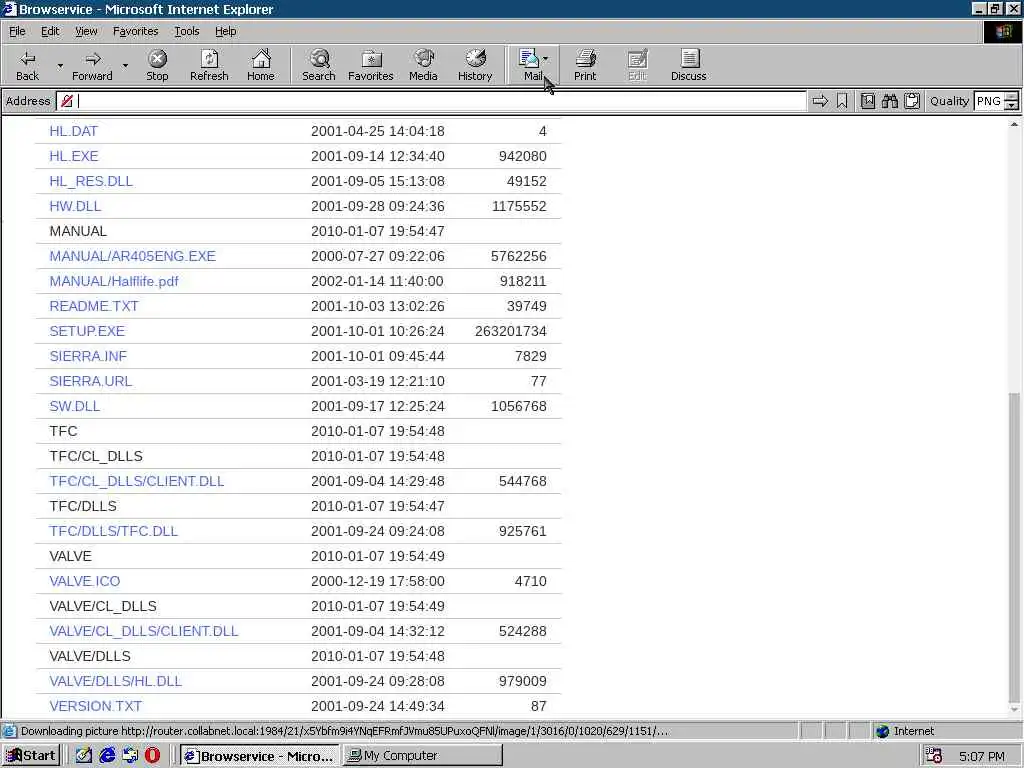
Task: Open the Favorites menu
Action: point(135,31)
